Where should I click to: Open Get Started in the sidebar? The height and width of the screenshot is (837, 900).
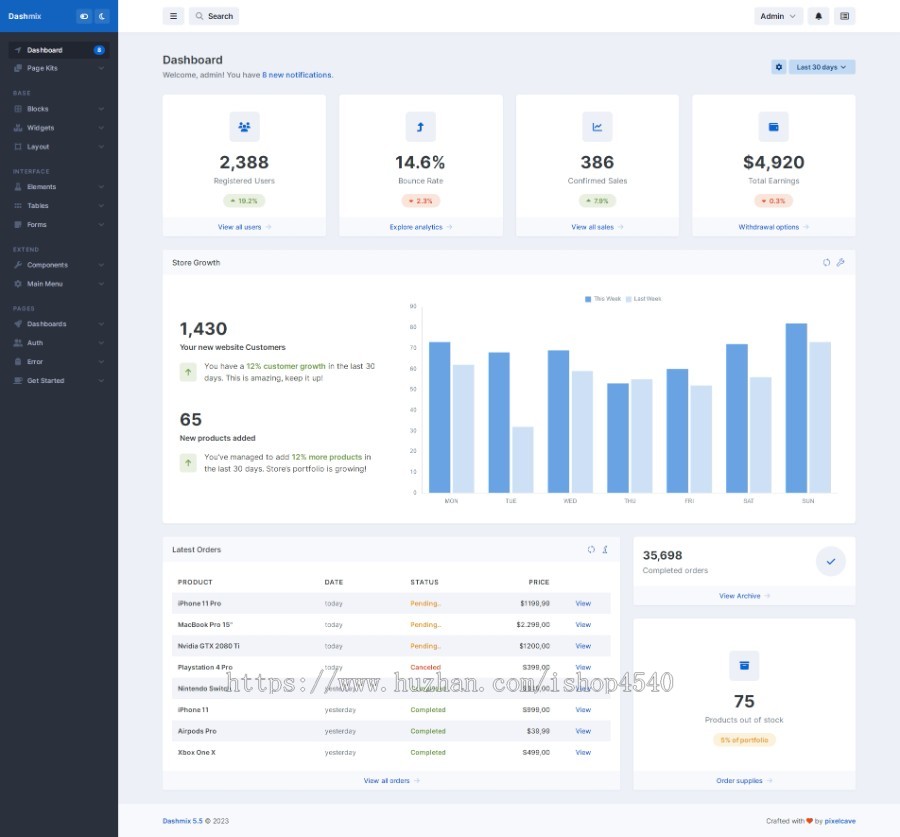(59, 381)
